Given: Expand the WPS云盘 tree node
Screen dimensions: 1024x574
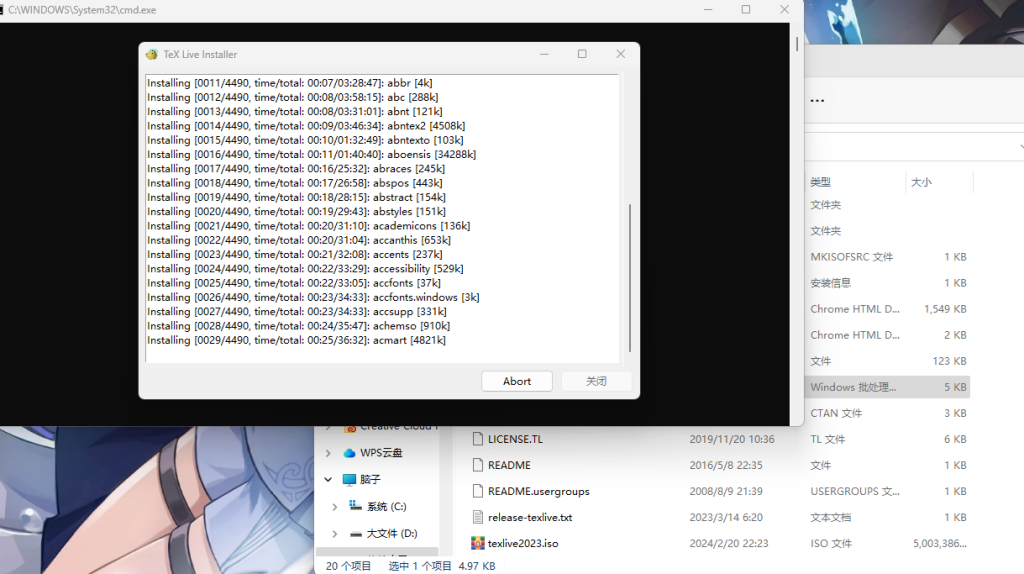Looking at the screenshot, I should pos(328,453).
